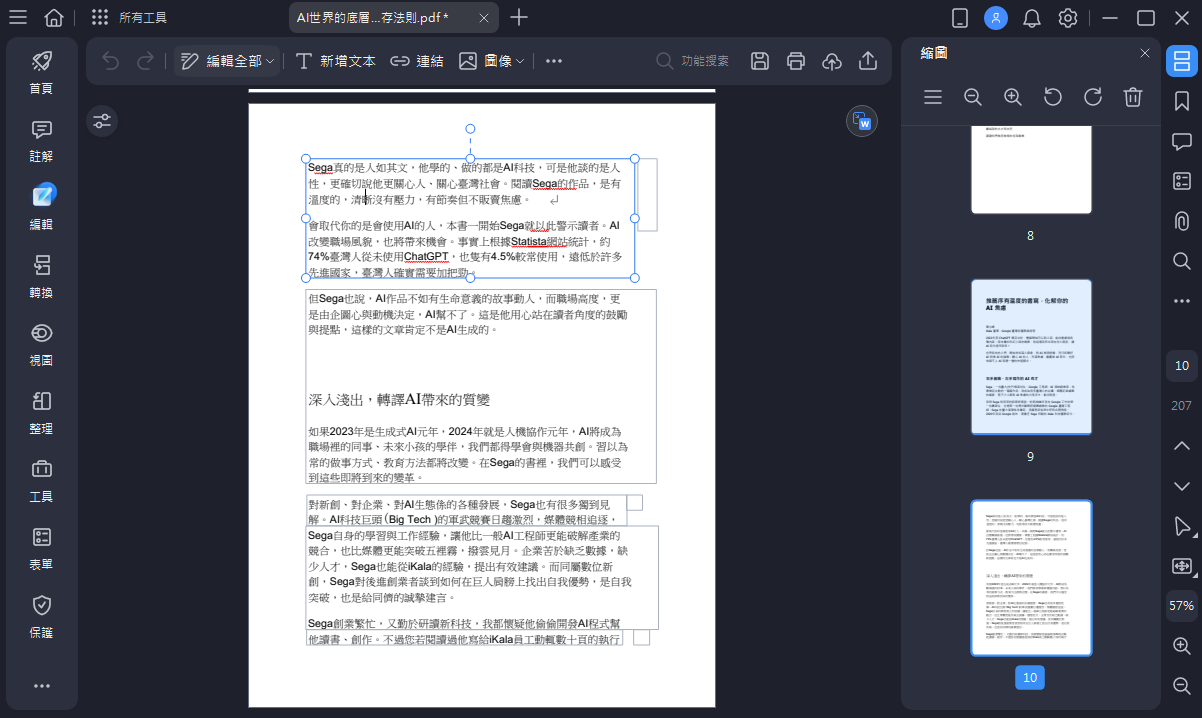Viewport: 1202px width, 718px height.
Task: Show more left sidebar options
Action: (x=41, y=686)
